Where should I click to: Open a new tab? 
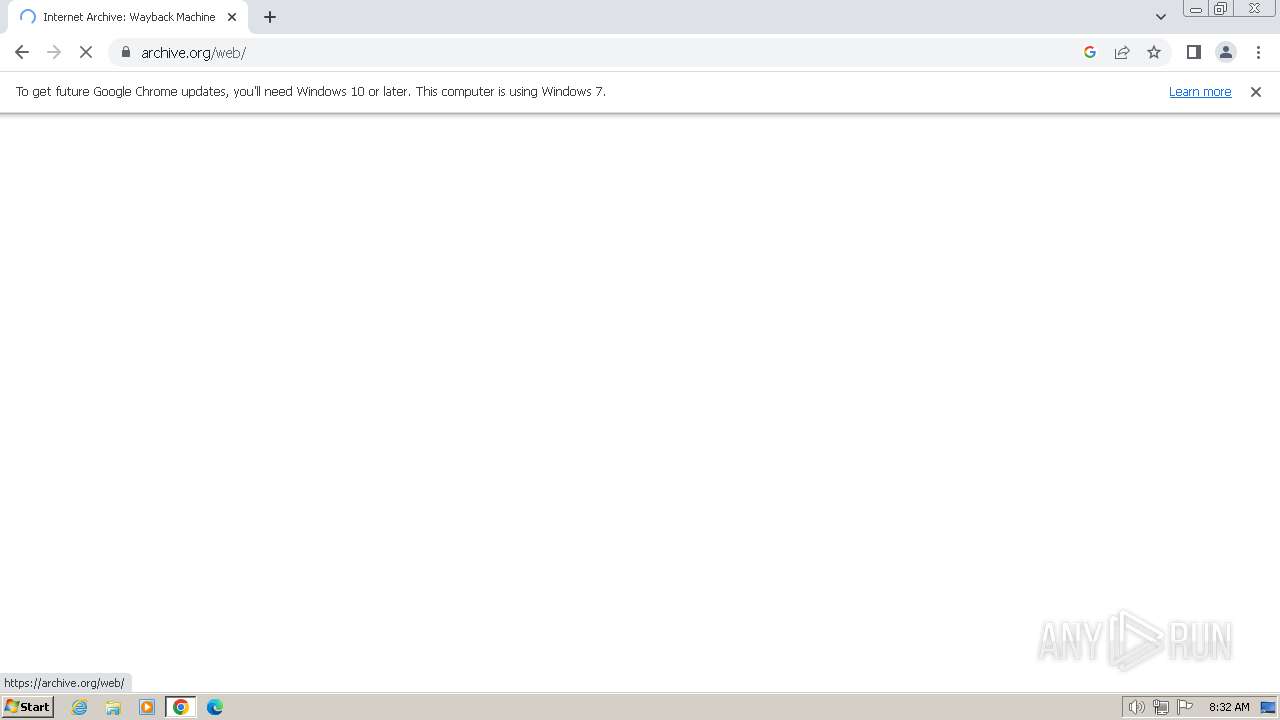[270, 17]
